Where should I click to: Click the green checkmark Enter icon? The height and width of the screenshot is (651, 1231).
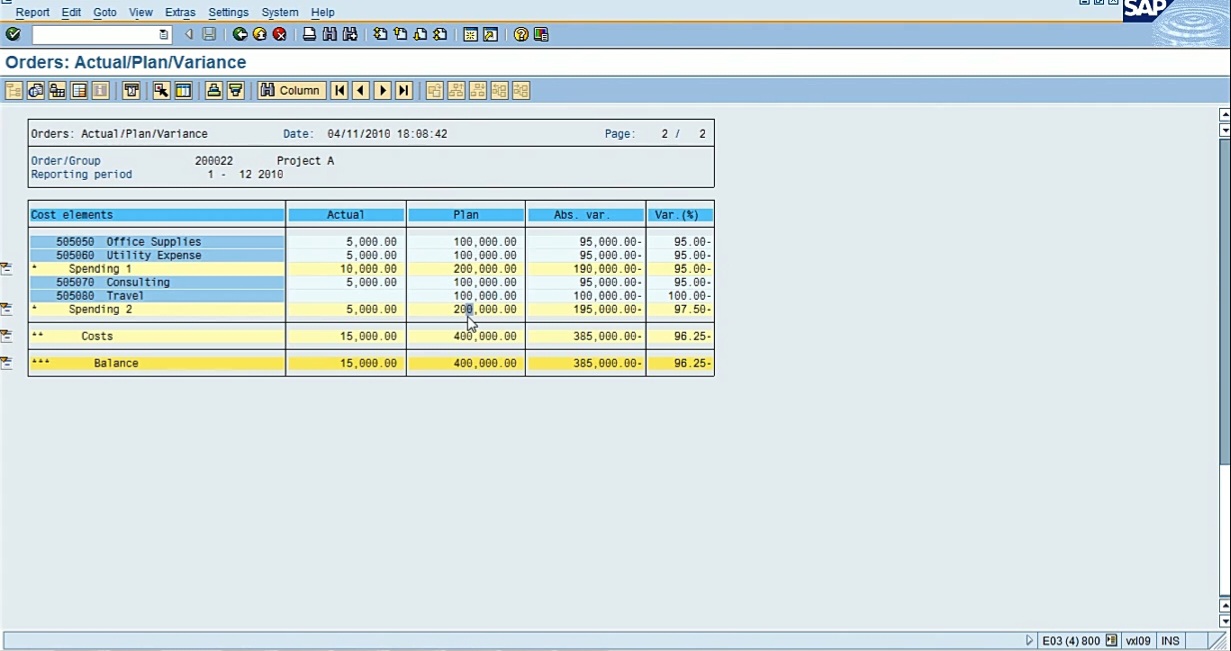(x=12, y=34)
